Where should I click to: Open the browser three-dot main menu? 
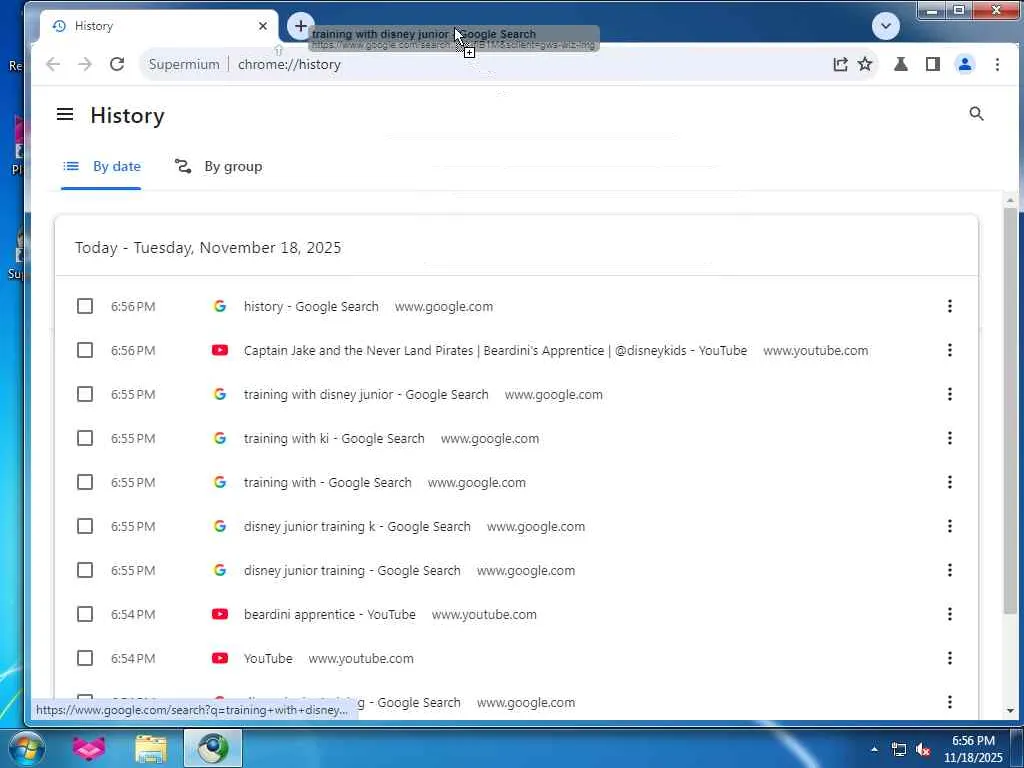[997, 64]
